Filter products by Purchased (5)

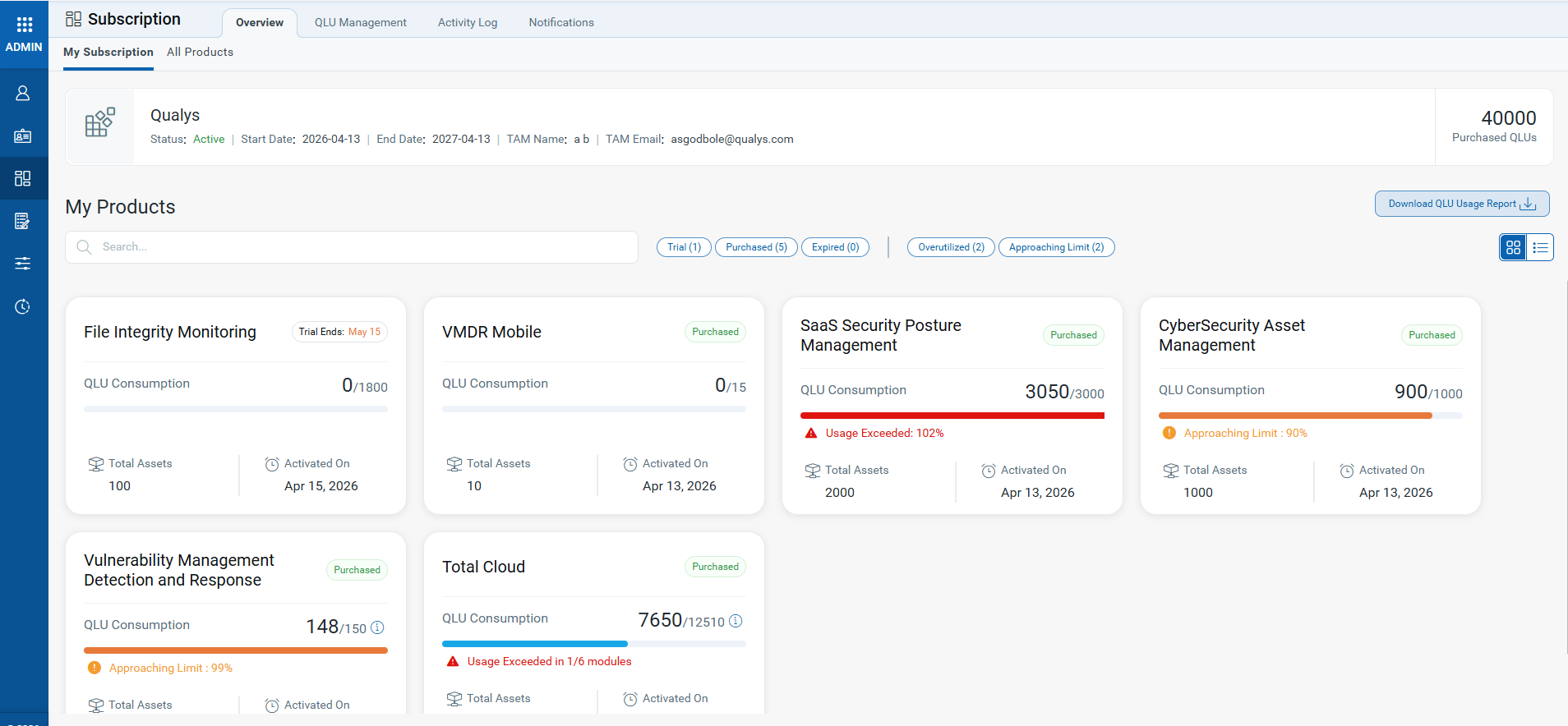(x=756, y=247)
